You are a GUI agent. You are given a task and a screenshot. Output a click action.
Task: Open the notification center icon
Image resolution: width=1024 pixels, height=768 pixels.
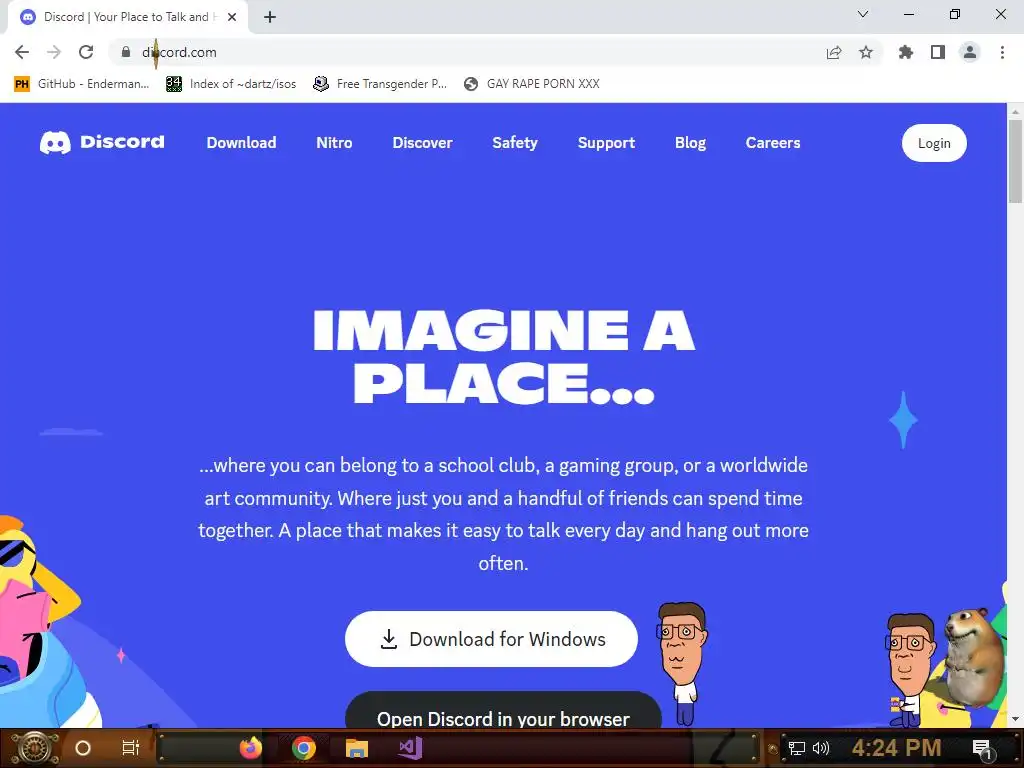point(982,750)
